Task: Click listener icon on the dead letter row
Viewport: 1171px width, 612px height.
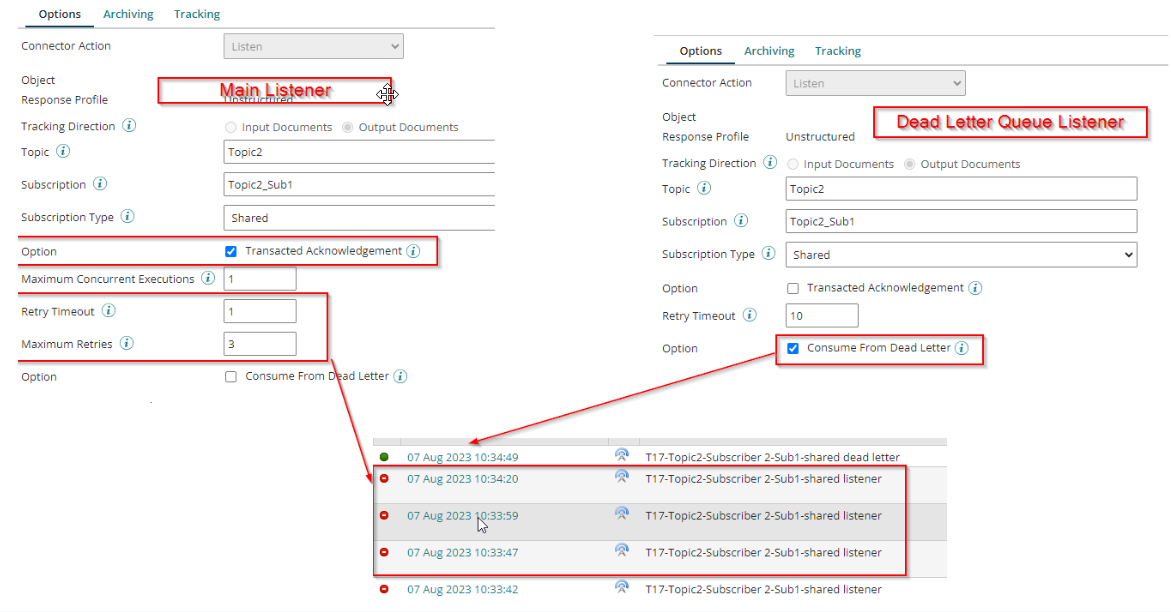Action: 621,456
